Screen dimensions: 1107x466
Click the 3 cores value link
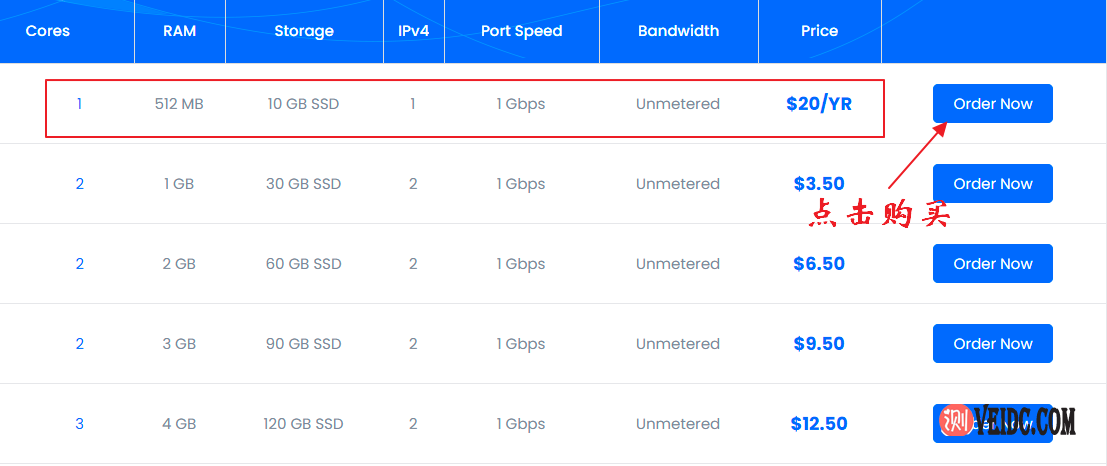79,424
